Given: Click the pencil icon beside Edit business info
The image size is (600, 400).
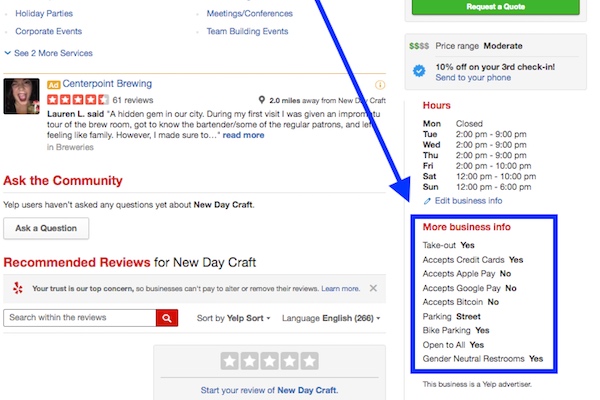Looking at the screenshot, I should coord(427,201).
